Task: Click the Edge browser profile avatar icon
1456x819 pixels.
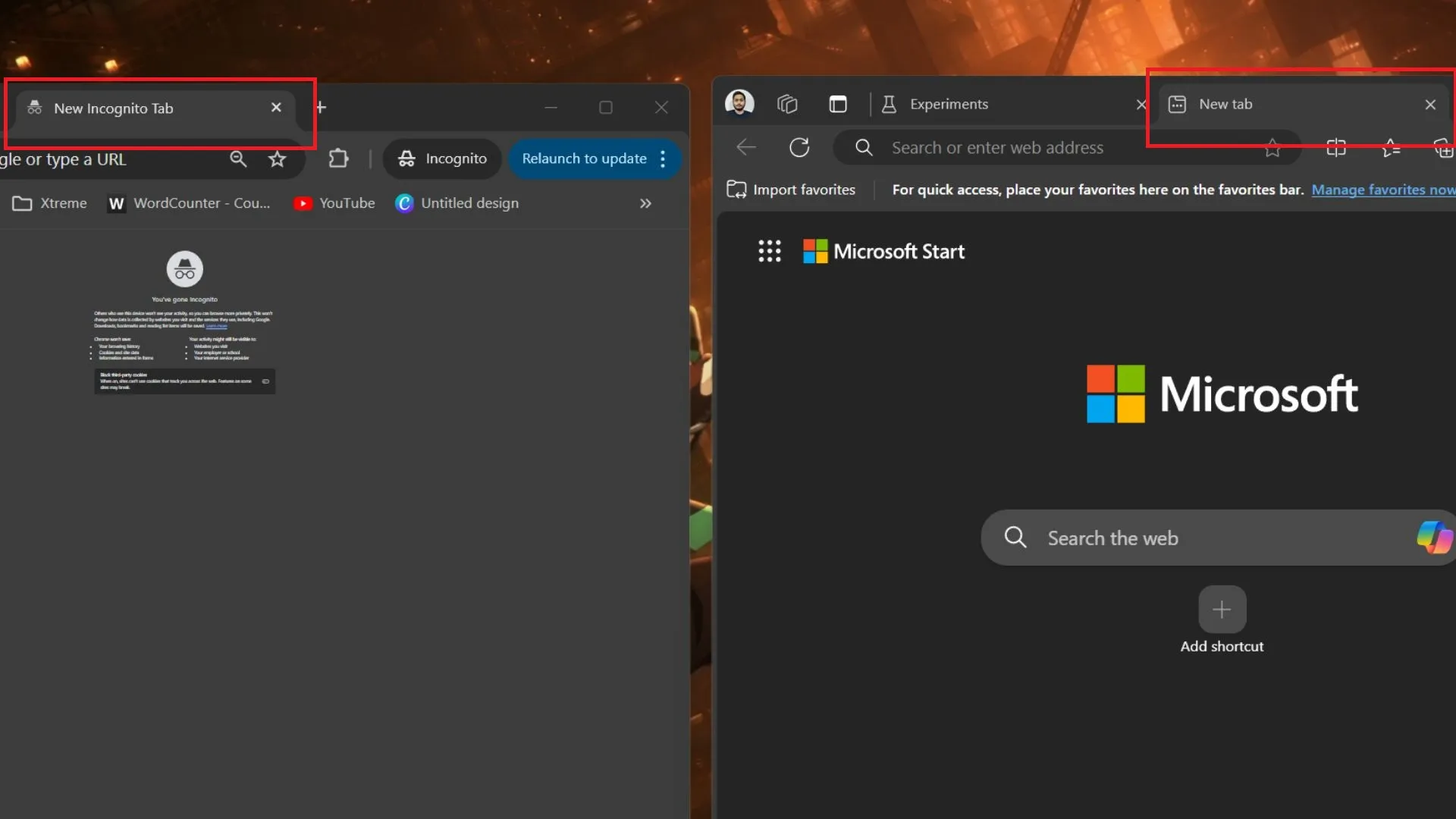Action: 740,103
